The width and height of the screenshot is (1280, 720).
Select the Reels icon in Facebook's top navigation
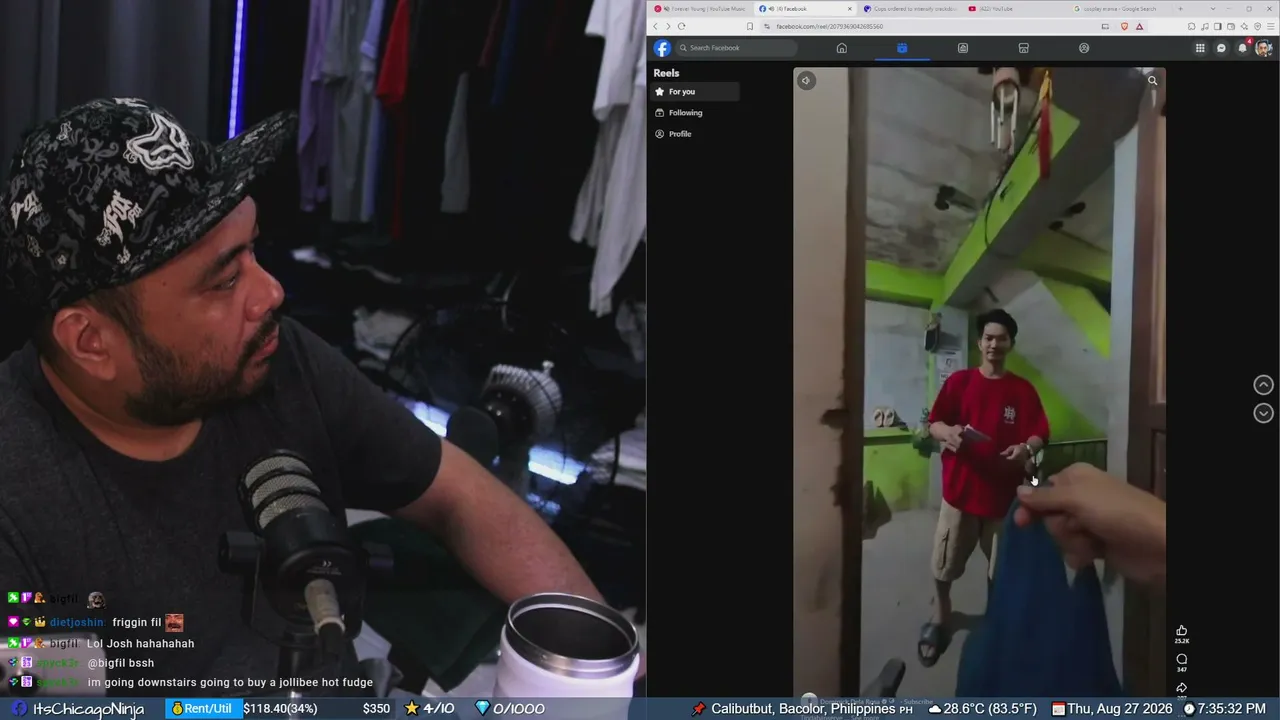[x=902, y=48]
